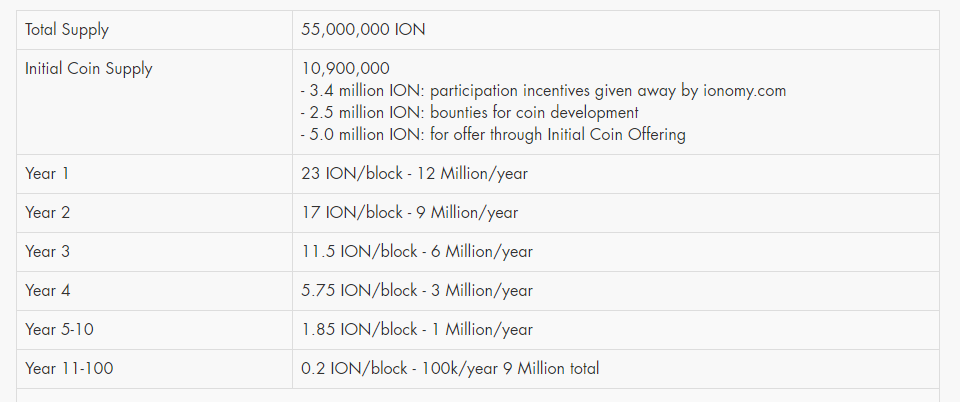Click the Total Supply label cell
Image resolution: width=960 pixels, height=402 pixels.
(x=154, y=30)
